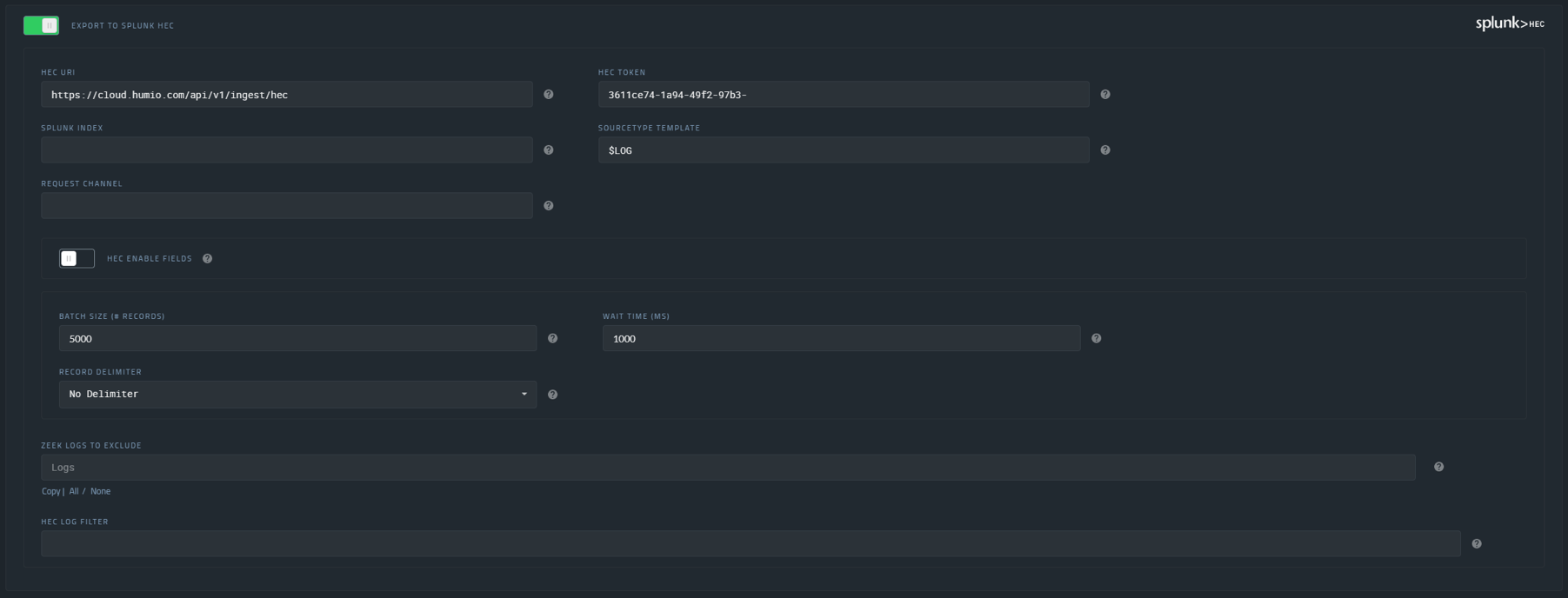Click the None link to deselect logs
Screen dimensions: 1568x598
101,492
